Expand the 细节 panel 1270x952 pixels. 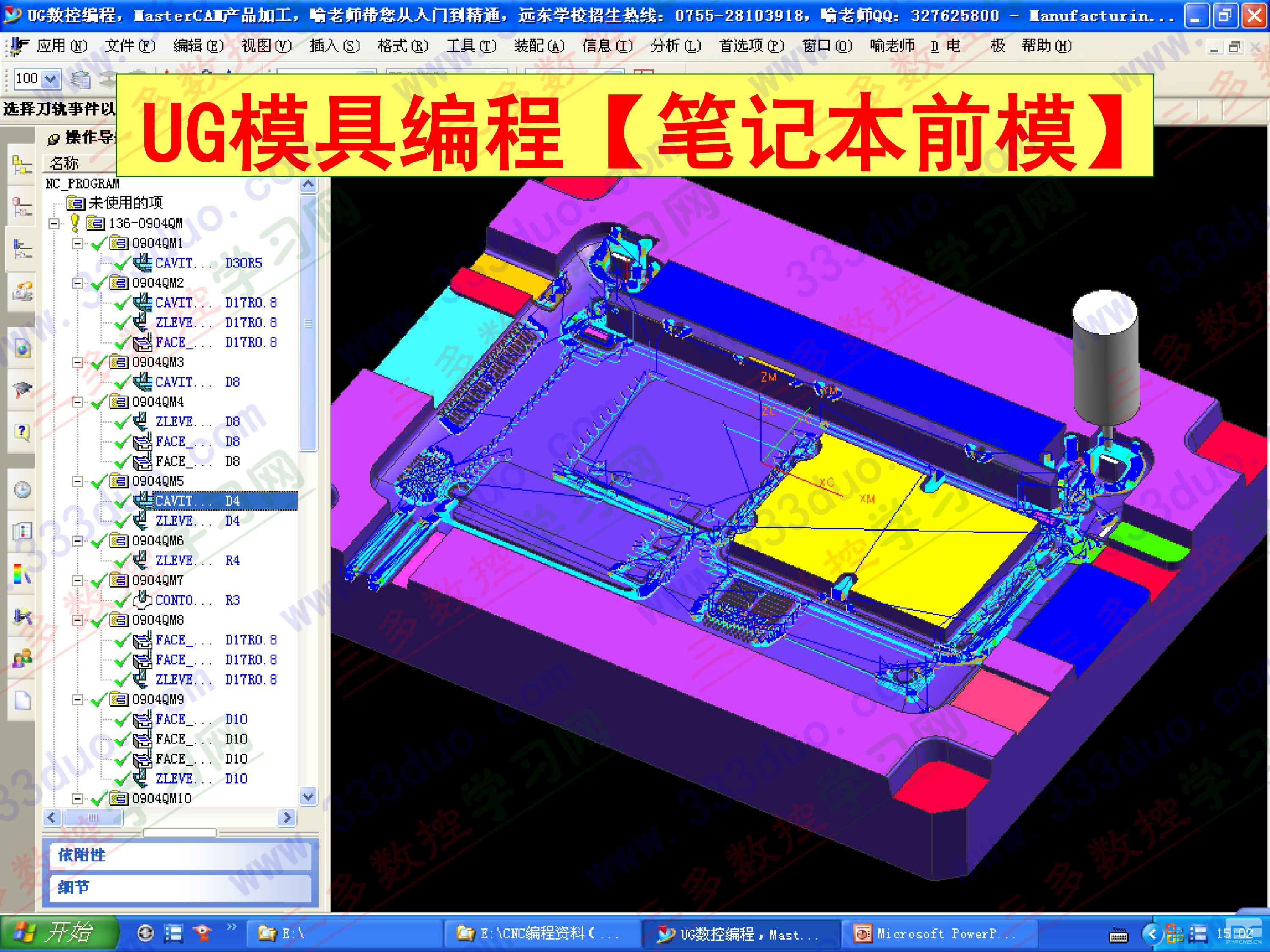click(x=180, y=887)
